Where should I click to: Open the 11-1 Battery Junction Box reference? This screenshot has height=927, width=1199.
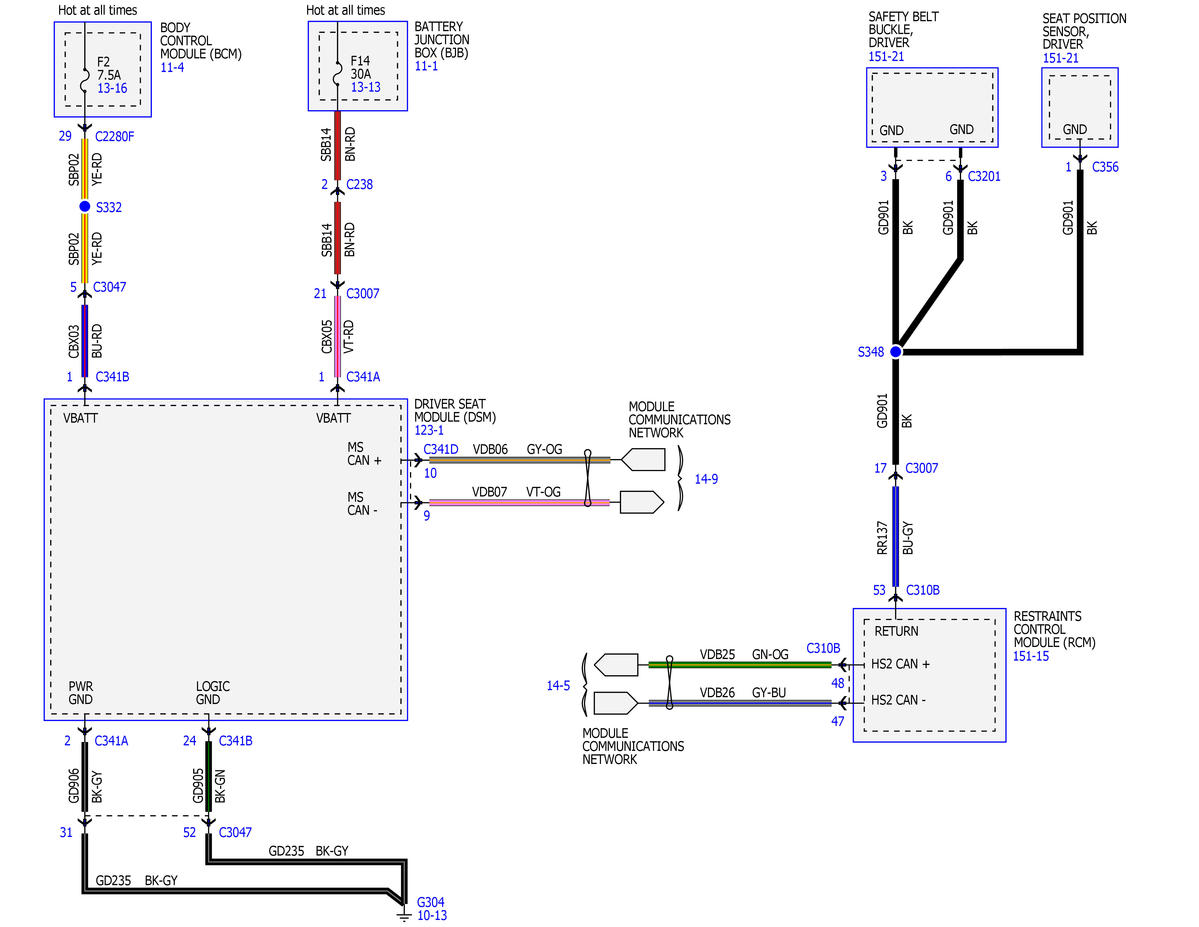[x=426, y=67]
